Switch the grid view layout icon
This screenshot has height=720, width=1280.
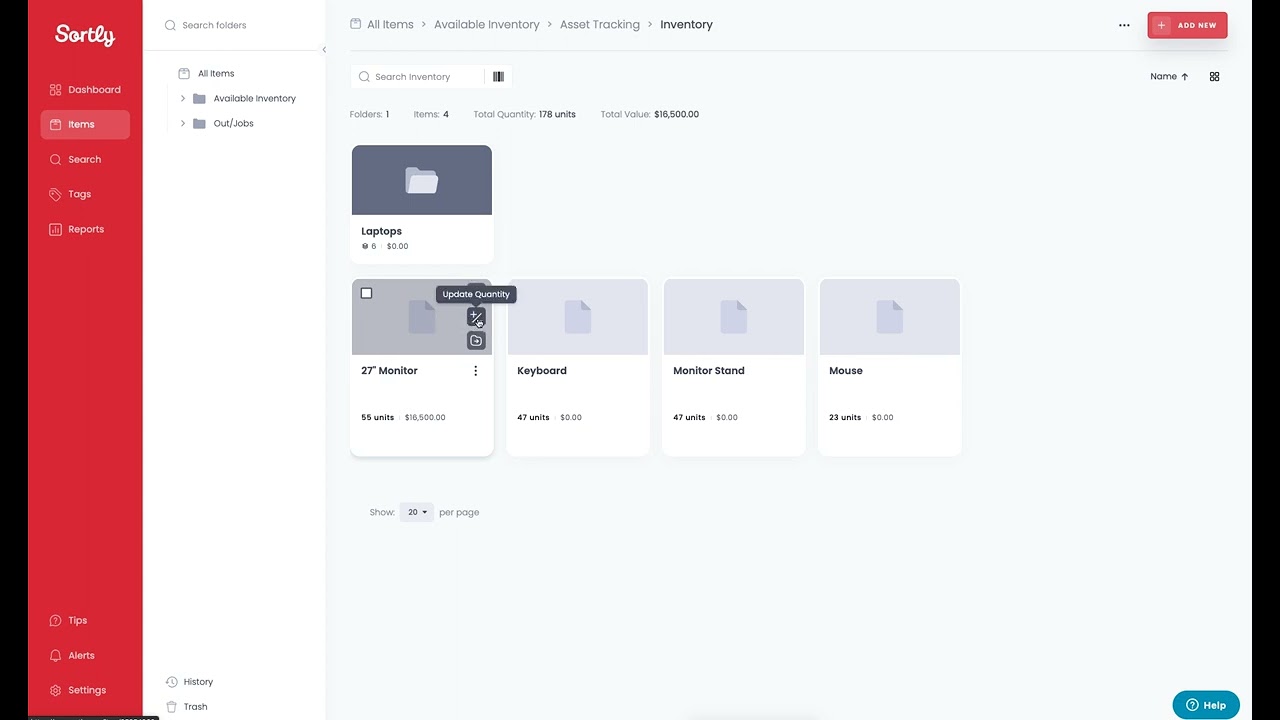(1214, 76)
